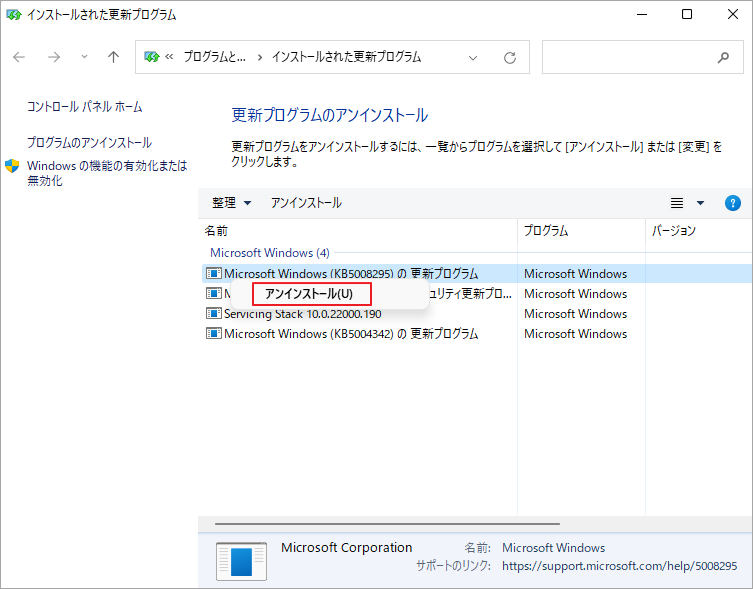The width and height of the screenshot is (753, 589).
Task: Sort by バージョン column header
Action: pyautogui.click(x=699, y=231)
